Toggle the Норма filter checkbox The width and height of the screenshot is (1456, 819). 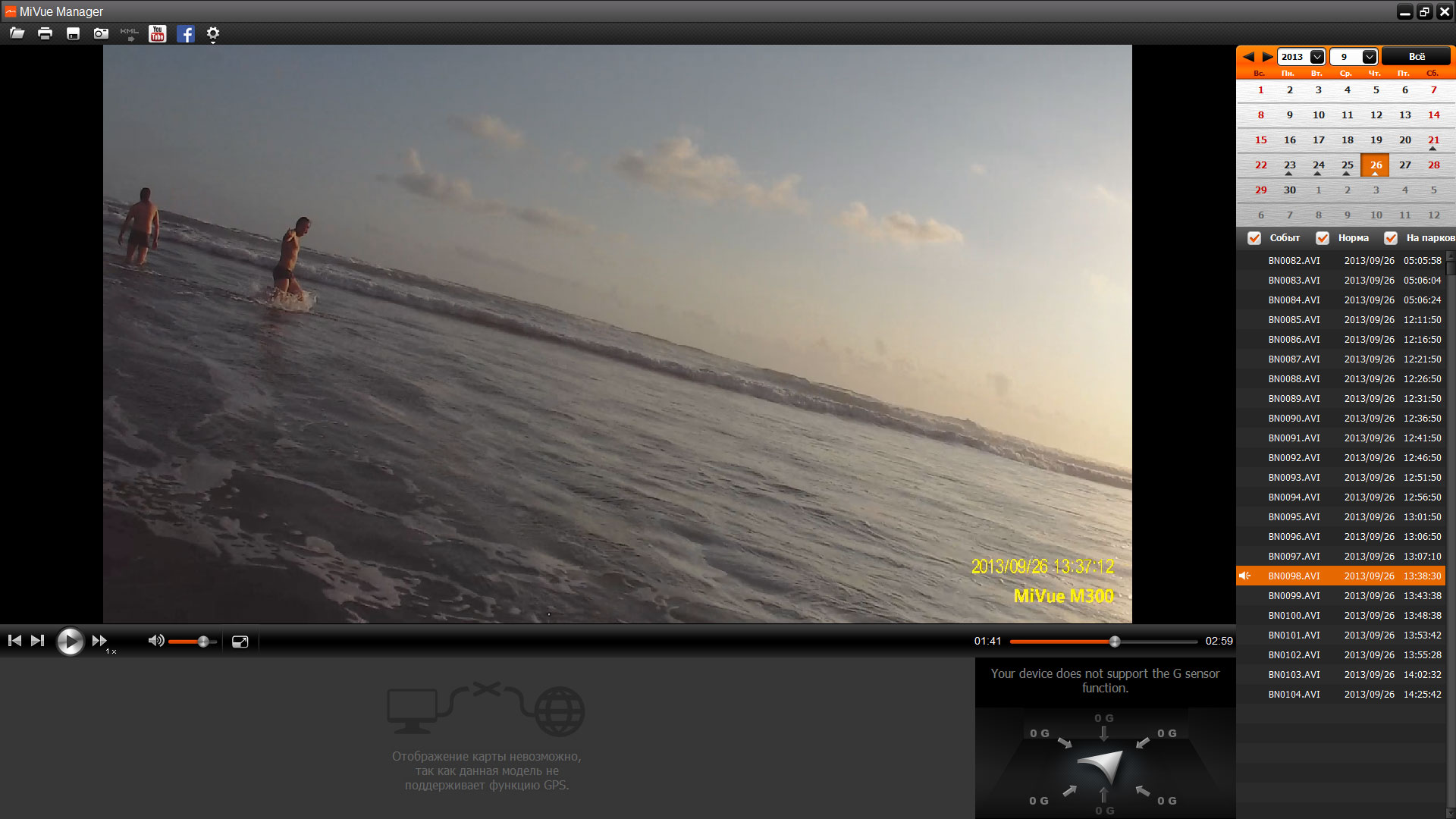(x=1323, y=238)
